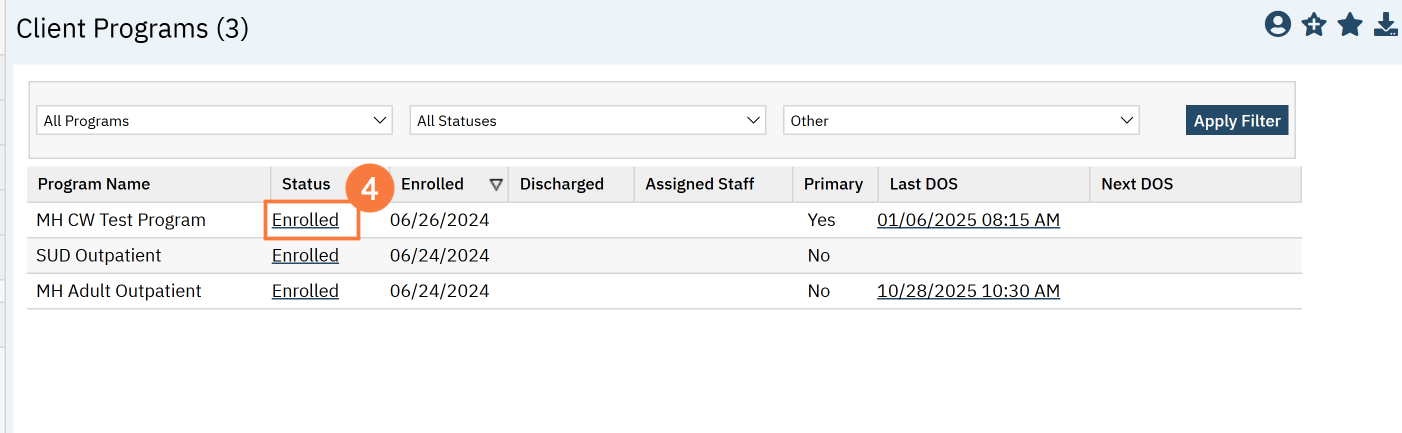Screen dimensions: 1402x433
Task: Open Enrolled status for SUD Outpatient
Action: point(305,256)
